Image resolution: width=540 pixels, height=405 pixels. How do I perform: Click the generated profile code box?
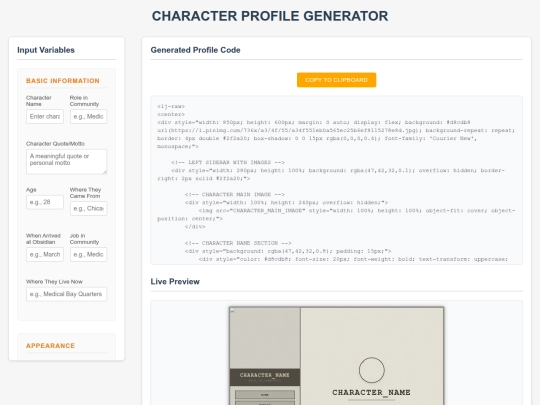[x=336, y=180]
